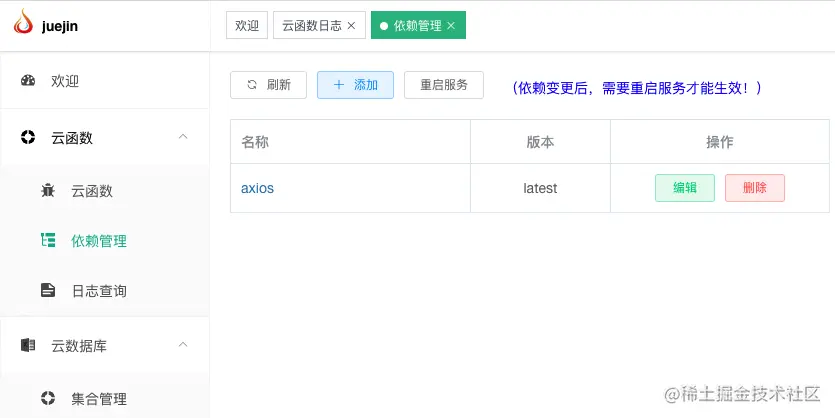Click the bug icon for 云函数
Screen dimensions: 835x418
[x=48, y=191]
